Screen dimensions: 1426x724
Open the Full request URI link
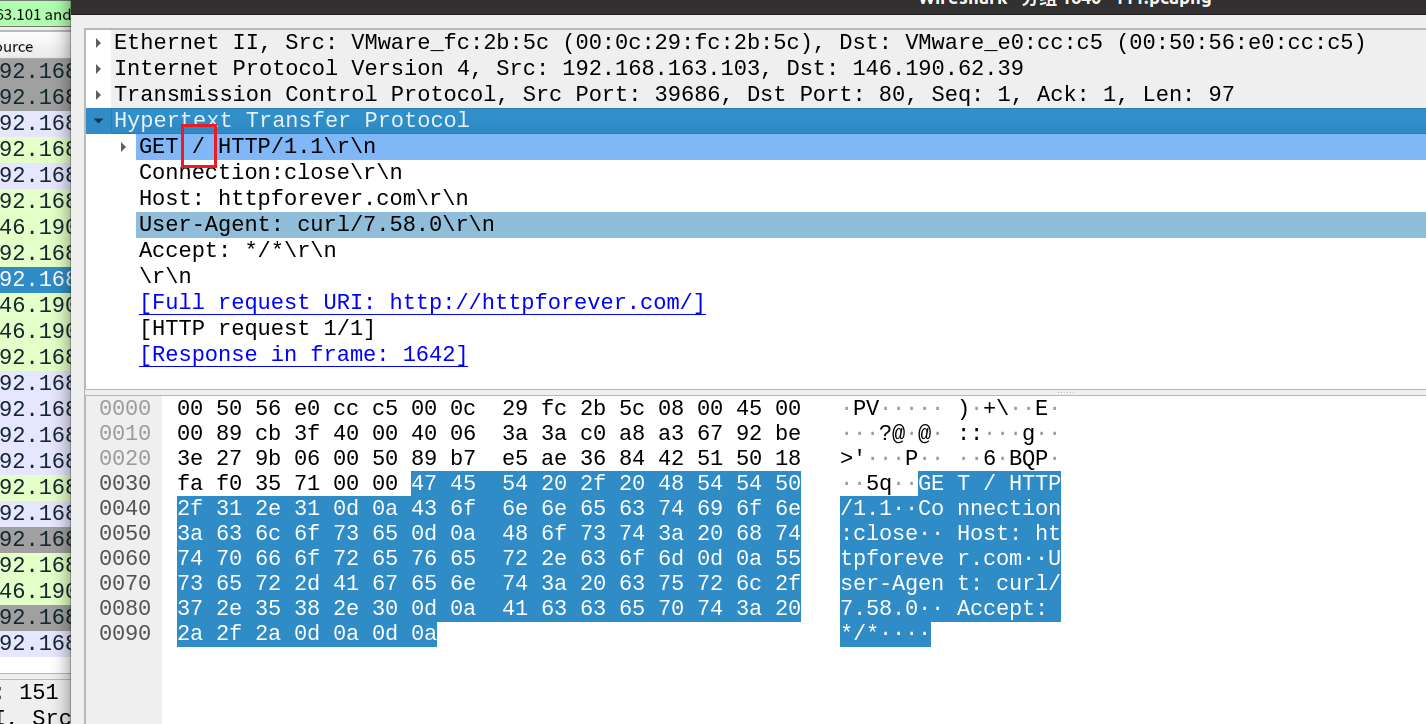click(422, 303)
